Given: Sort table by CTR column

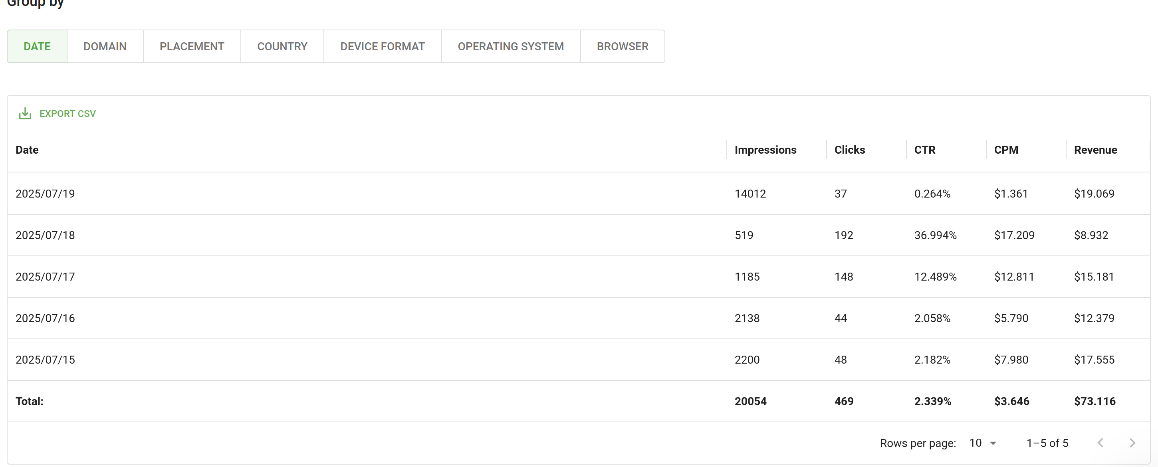Looking at the screenshot, I should coord(925,150).
